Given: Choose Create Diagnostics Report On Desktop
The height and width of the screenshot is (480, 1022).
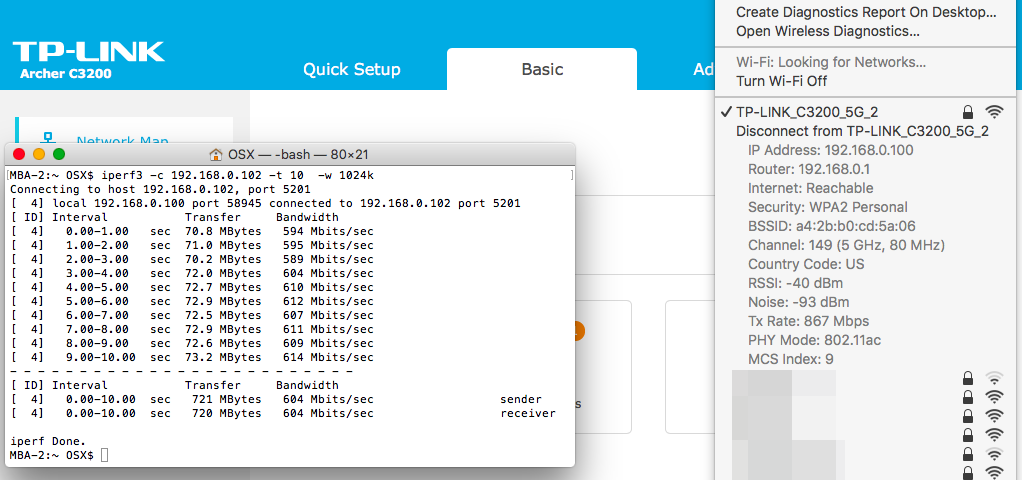Looking at the screenshot, I should [866, 12].
